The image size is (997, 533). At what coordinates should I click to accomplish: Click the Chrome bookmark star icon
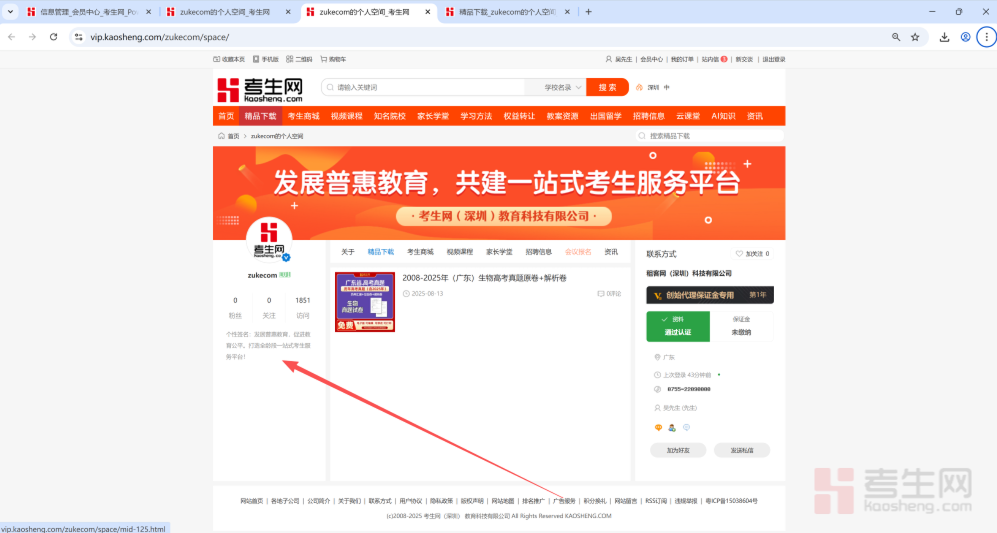[914, 37]
